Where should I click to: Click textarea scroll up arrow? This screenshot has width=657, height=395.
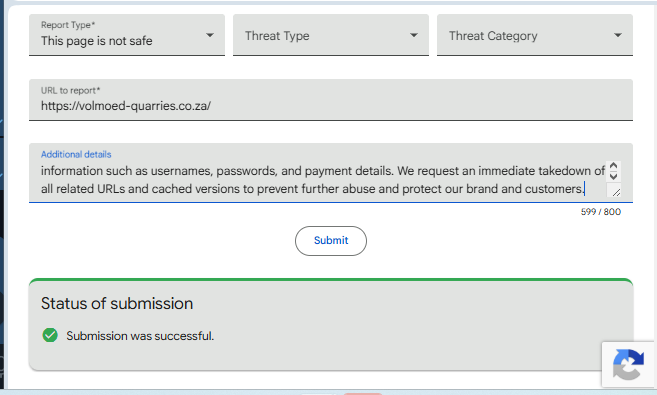[613, 166]
